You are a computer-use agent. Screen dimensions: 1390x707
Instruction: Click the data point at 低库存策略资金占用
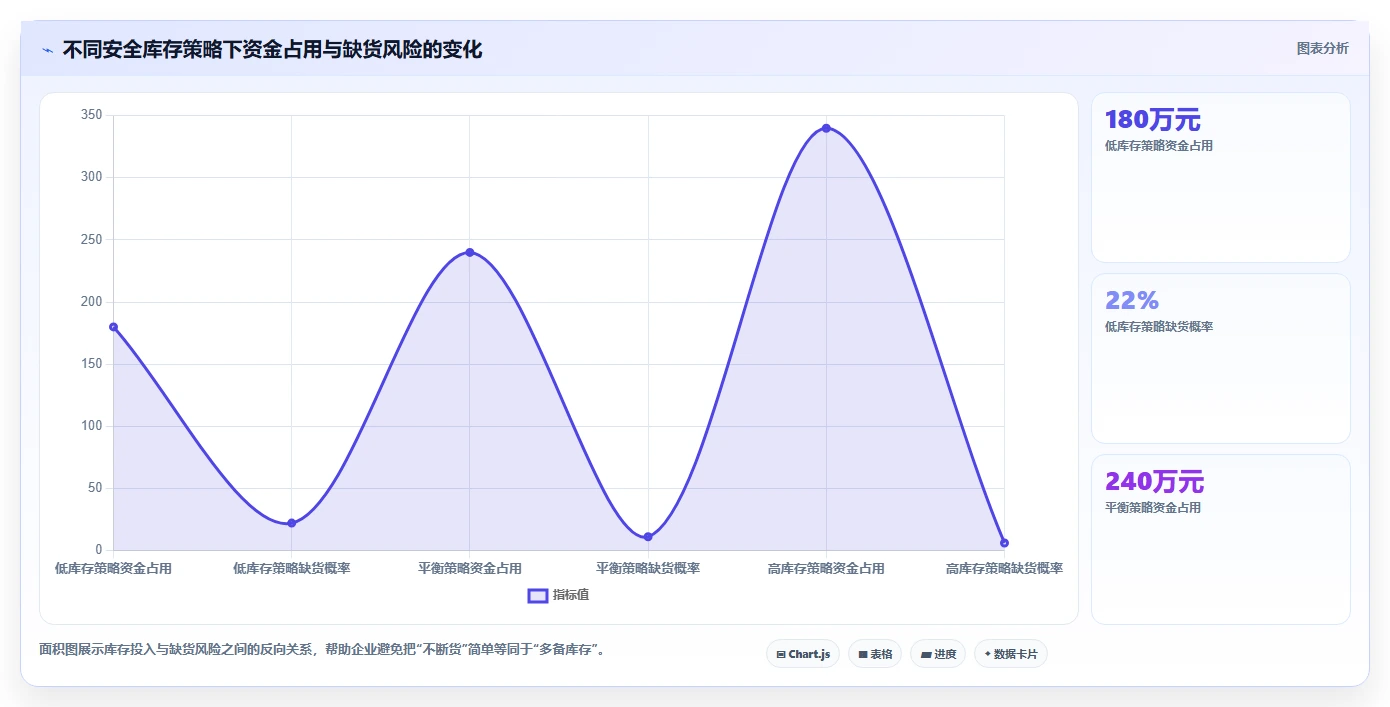pos(113,327)
